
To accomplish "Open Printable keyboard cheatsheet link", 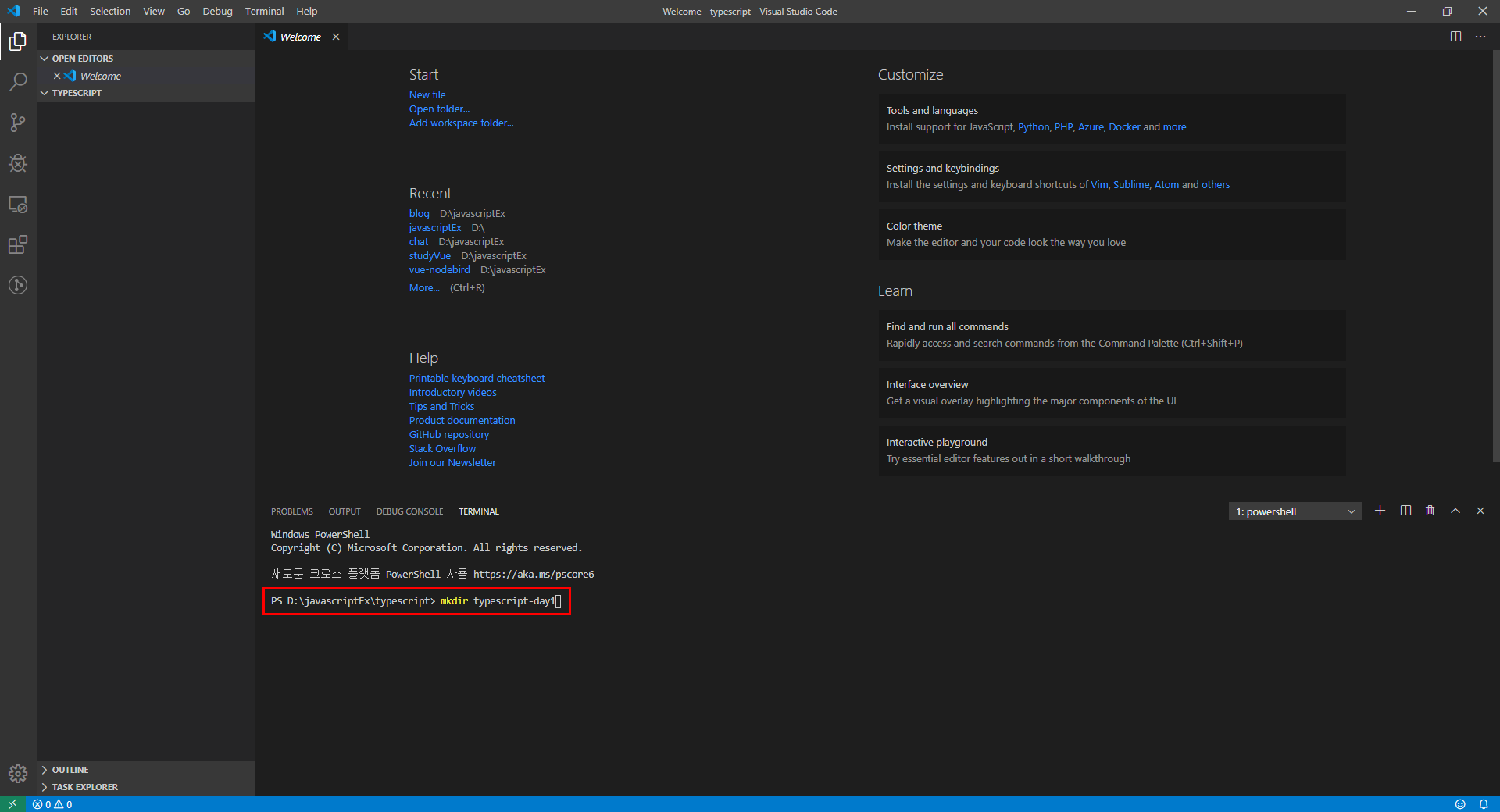I will 477,378.
